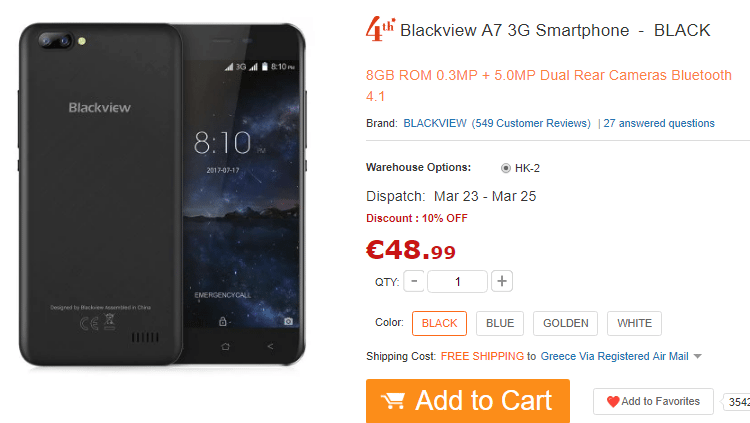The image size is (750, 423).
Task: Pick the GOLDEN color variant
Action: point(565,323)
